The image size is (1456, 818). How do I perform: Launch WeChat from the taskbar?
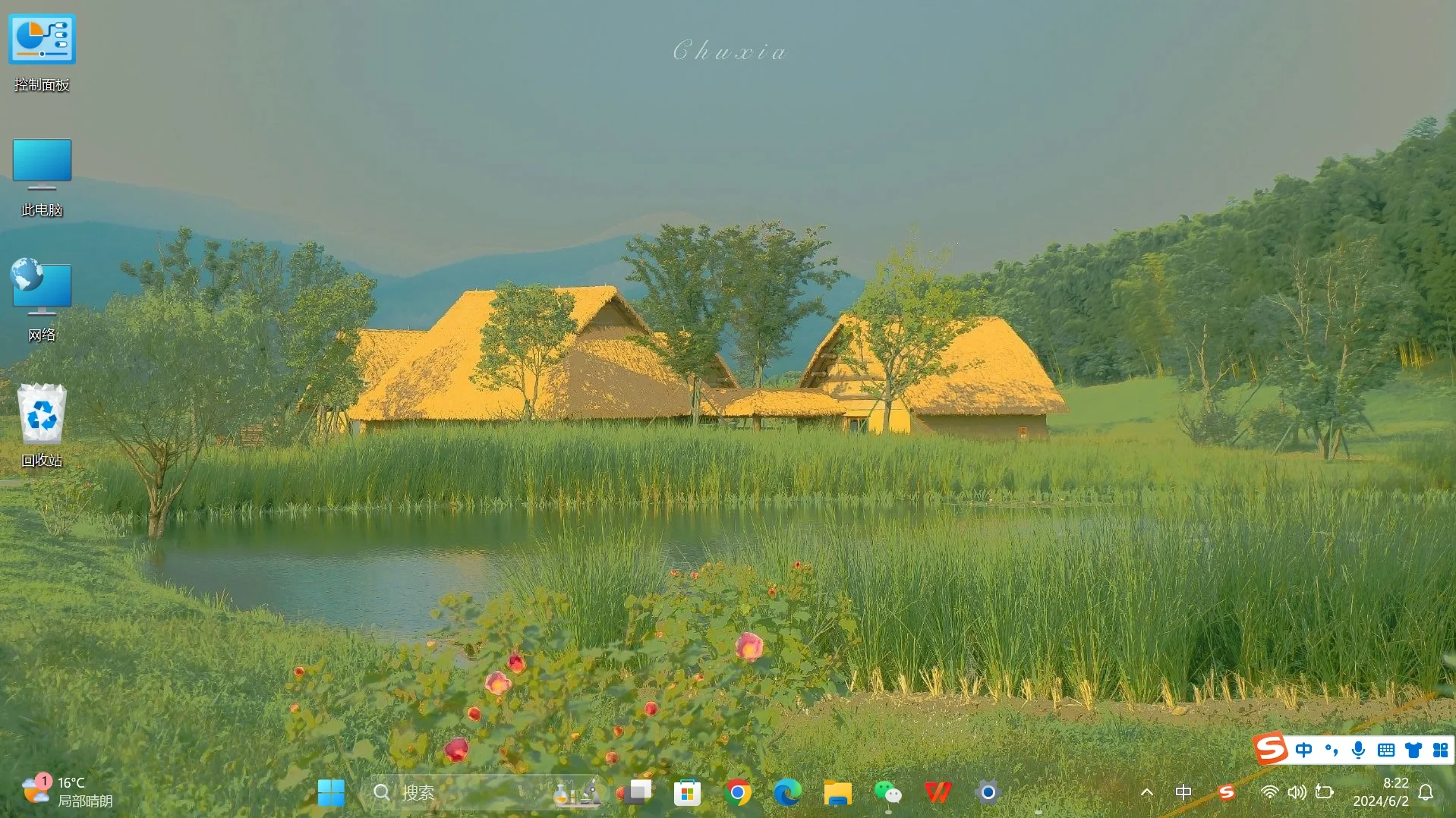coord(888,792)
